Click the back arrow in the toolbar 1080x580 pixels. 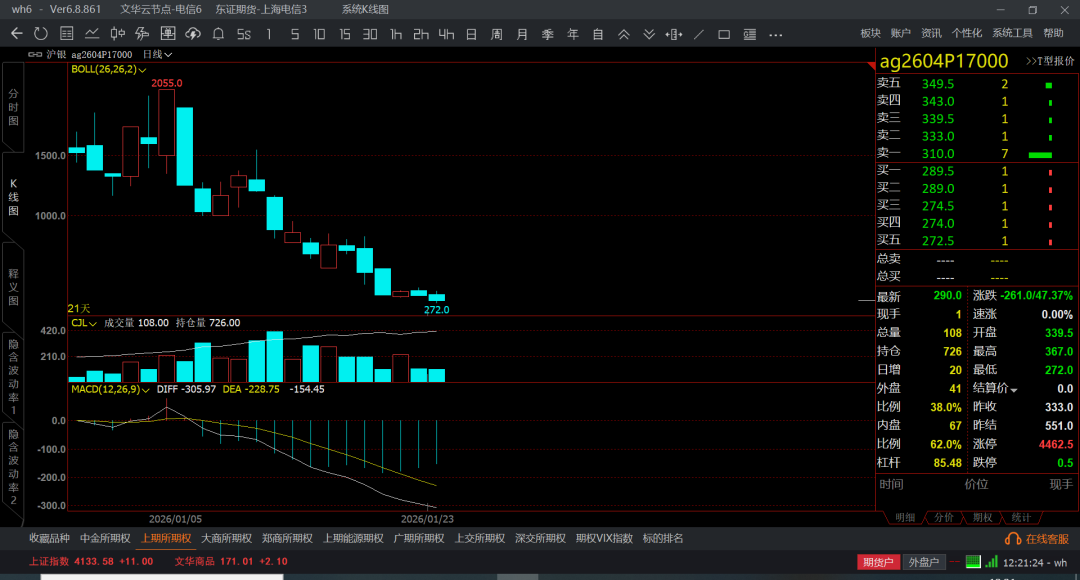pos(16,34)
